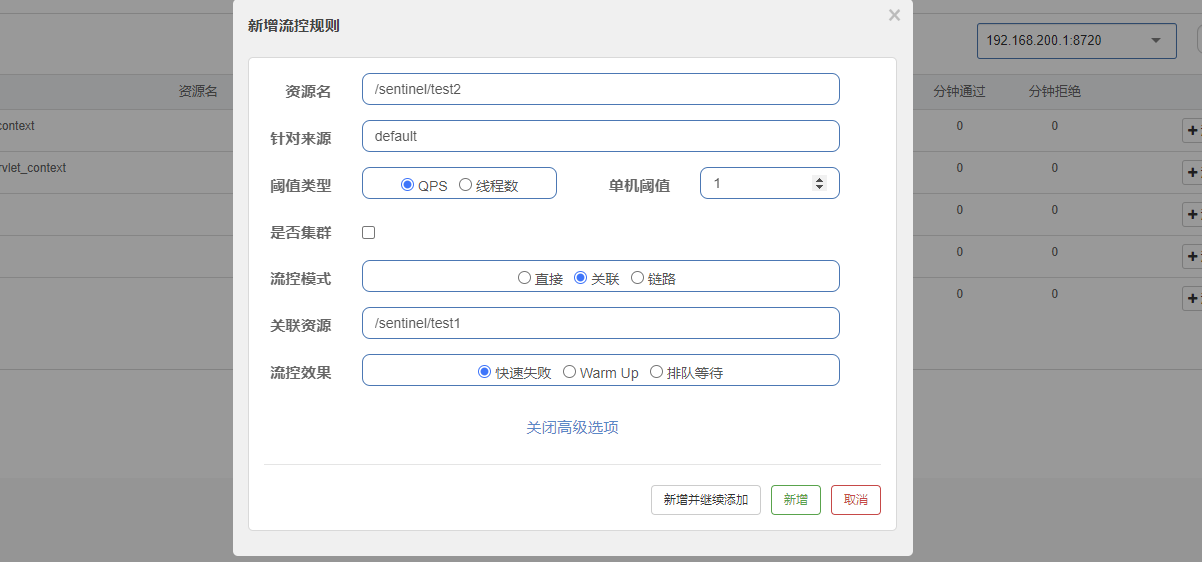Screen dimensions: 1202x562
Task: Click the 资源名 input field
Action: coord(600,89)
